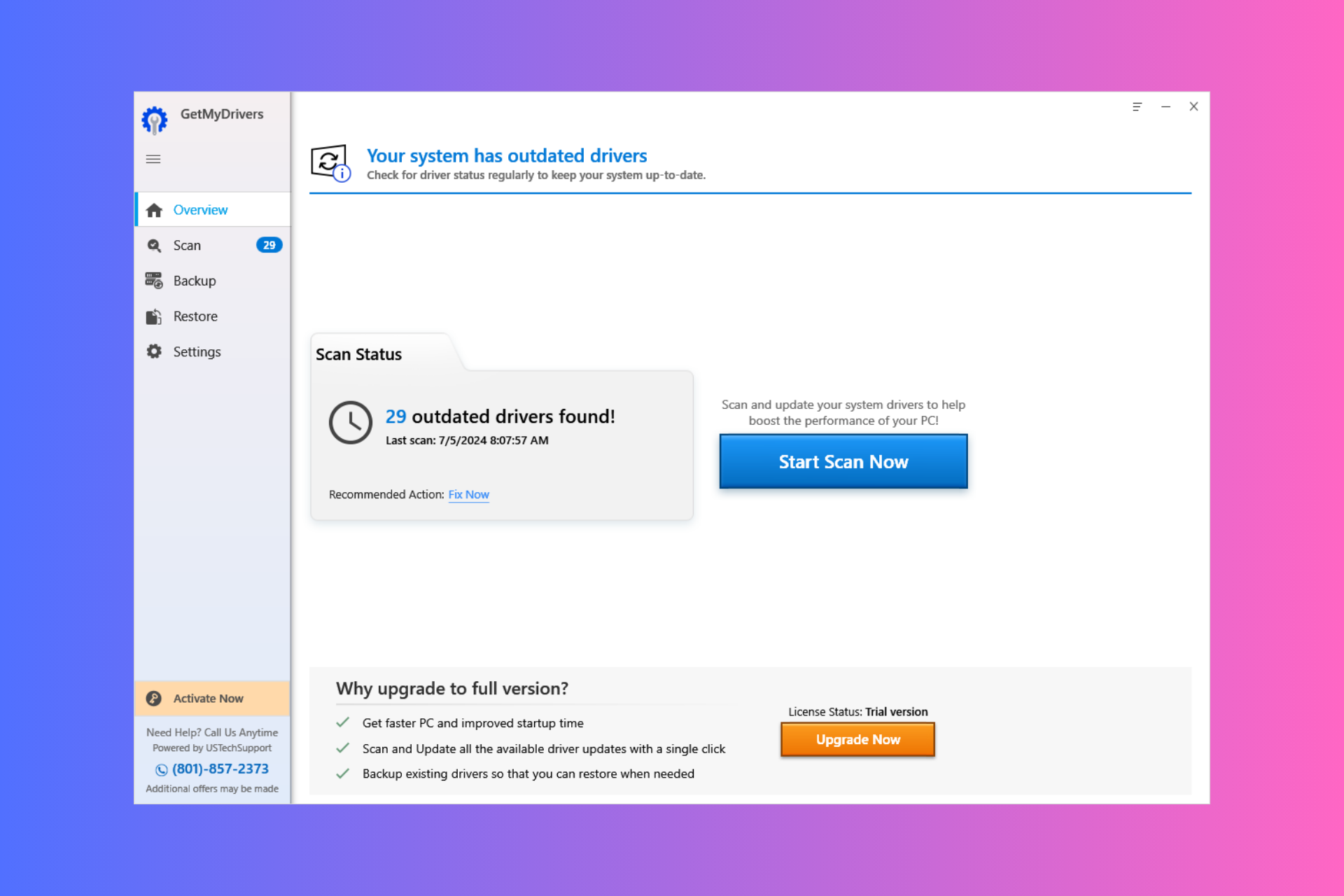Click the 'Recommended Action:' label

[x=386, y=494]
